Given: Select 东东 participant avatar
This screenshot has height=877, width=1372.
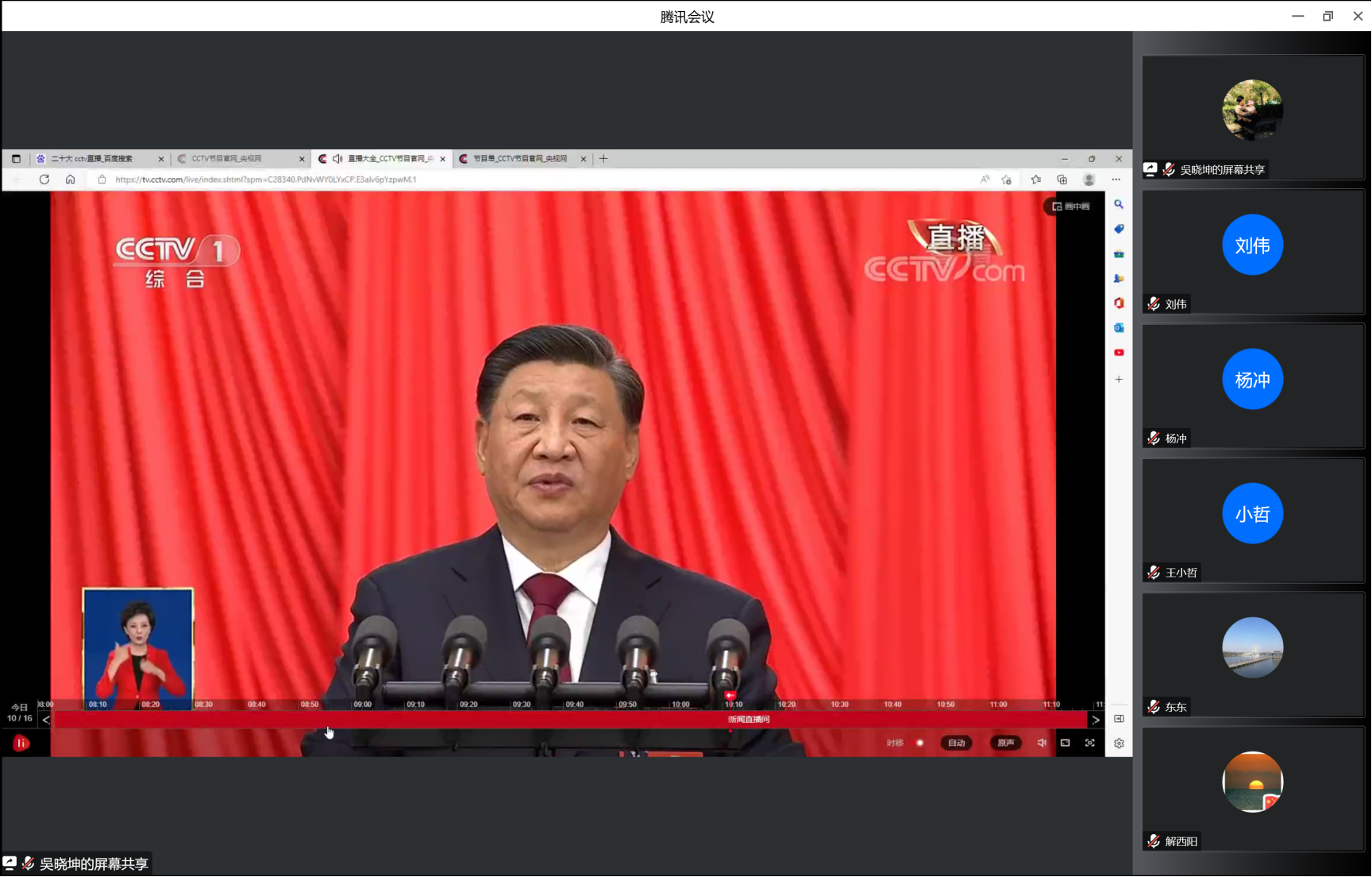Looking at the screenshot, I should pos(1253,647).
